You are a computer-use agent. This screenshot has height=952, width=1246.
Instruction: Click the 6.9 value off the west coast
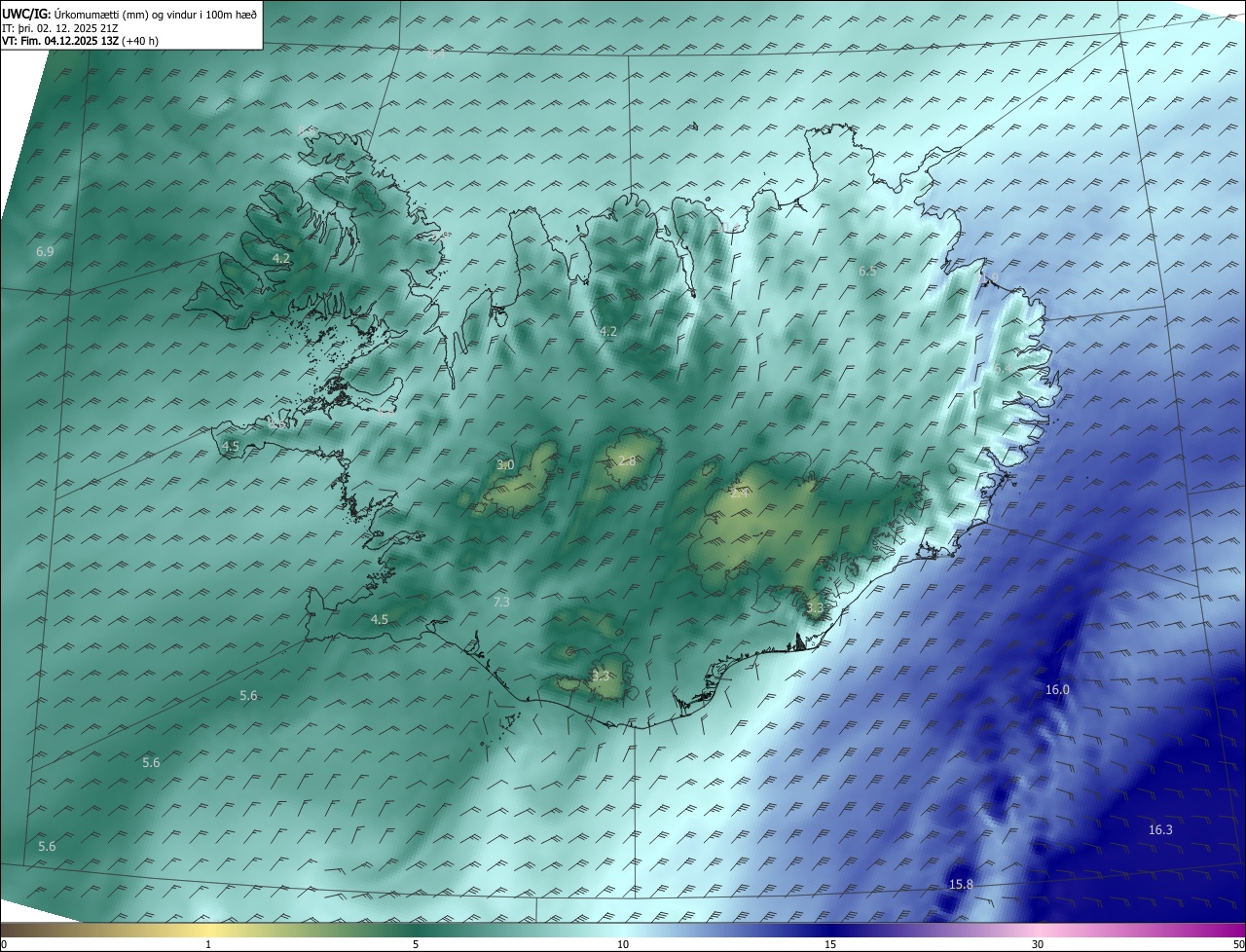(x=45, y=252)
